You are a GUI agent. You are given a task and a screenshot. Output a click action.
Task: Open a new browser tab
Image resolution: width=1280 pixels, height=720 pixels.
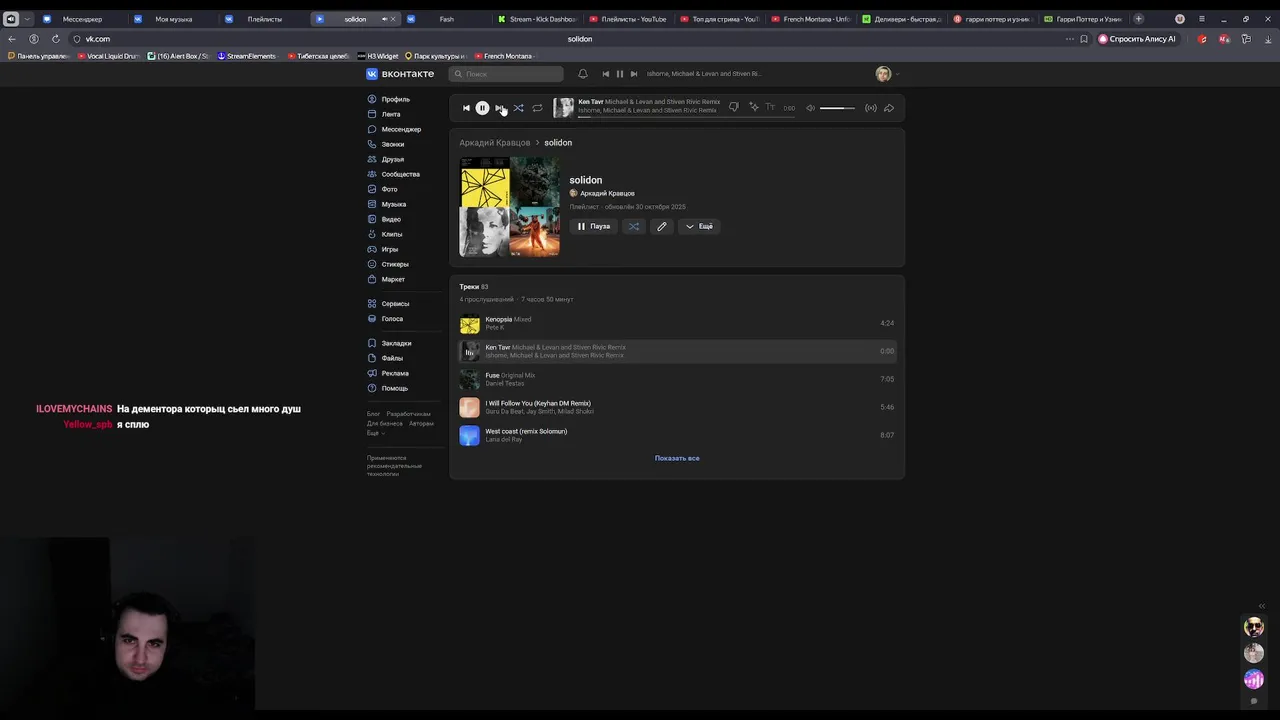coord(1138,19)
